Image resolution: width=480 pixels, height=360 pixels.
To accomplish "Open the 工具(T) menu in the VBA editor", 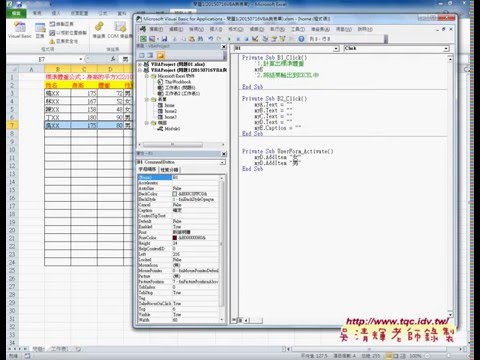I will coord(298,29).
